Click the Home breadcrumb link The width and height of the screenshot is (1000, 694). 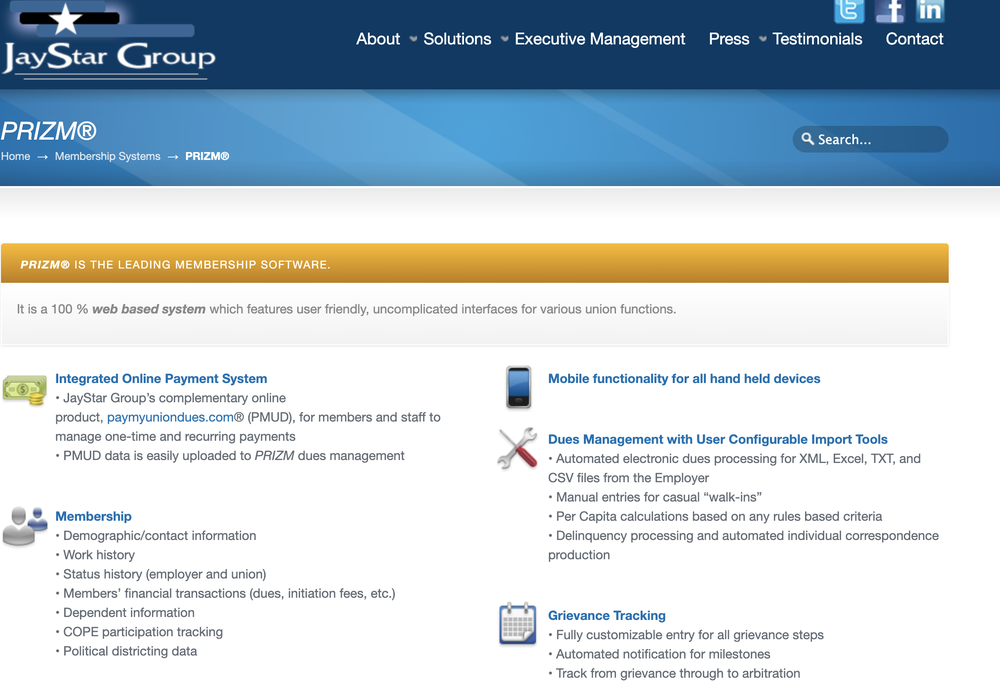tap(15, 156)
